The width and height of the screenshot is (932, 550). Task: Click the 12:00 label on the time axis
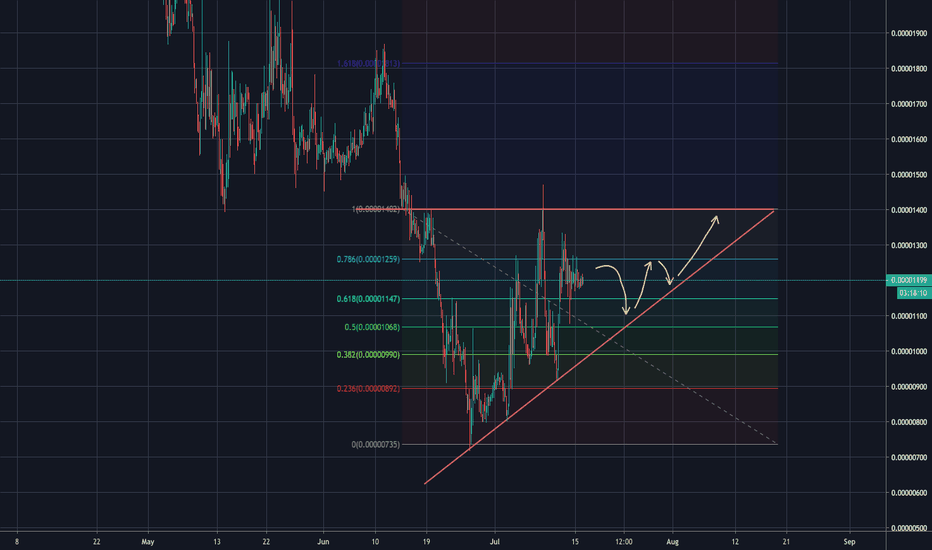pyautogui.click(x=624, y=542)
